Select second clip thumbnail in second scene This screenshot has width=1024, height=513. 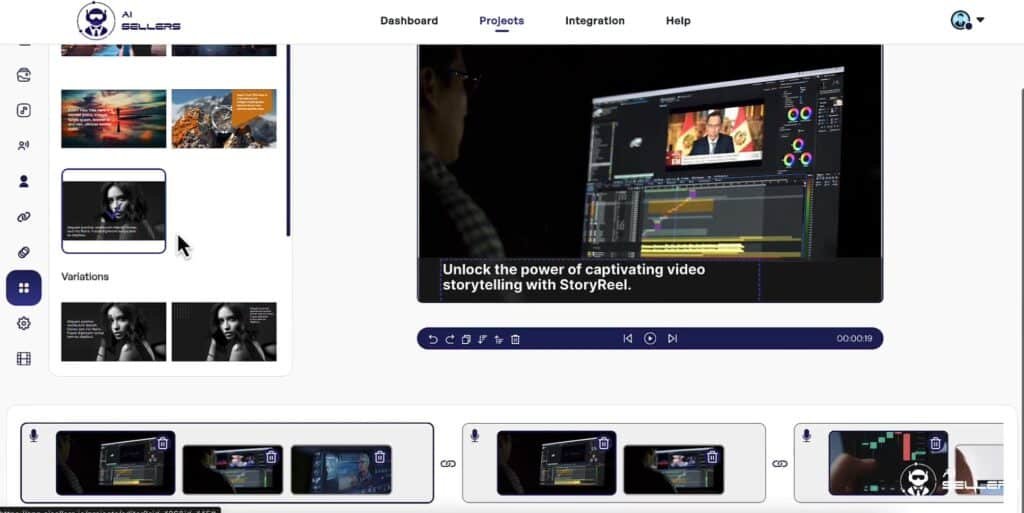coord(674,469)
